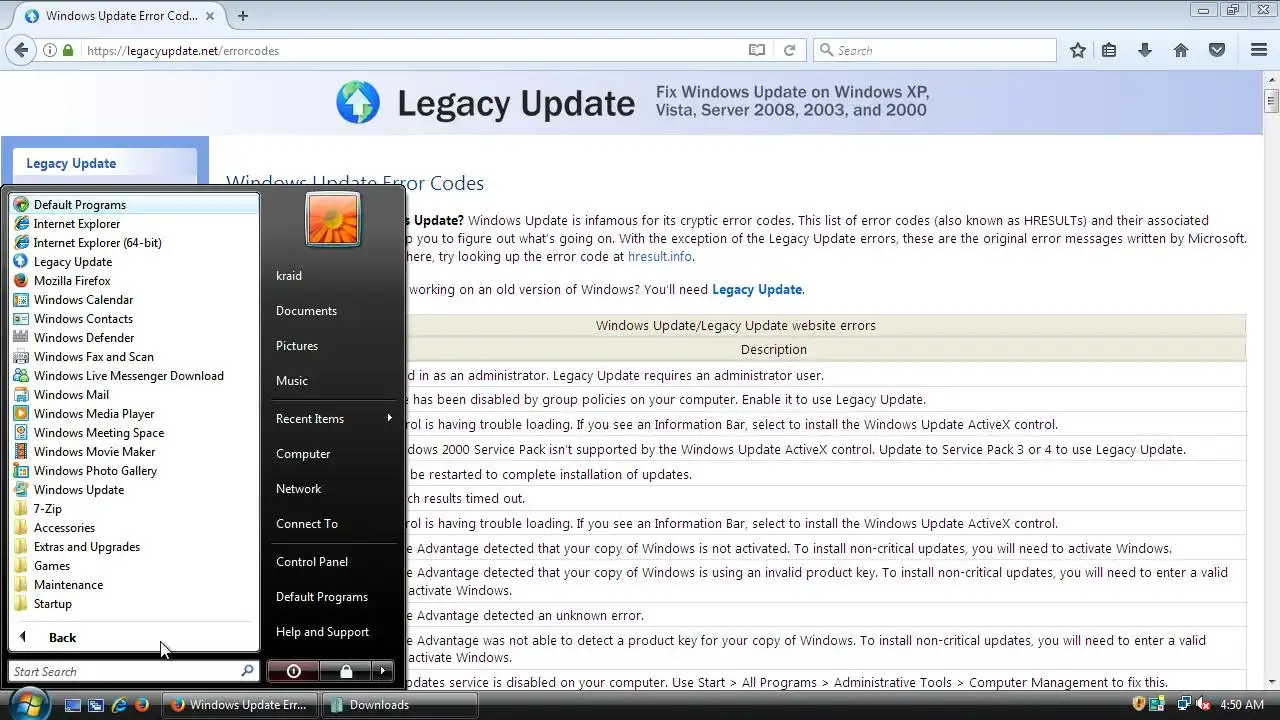The width and height of the screenshot is (1280, 720).
Task: Expand the Accessories folder
Action: pos(134,527)
